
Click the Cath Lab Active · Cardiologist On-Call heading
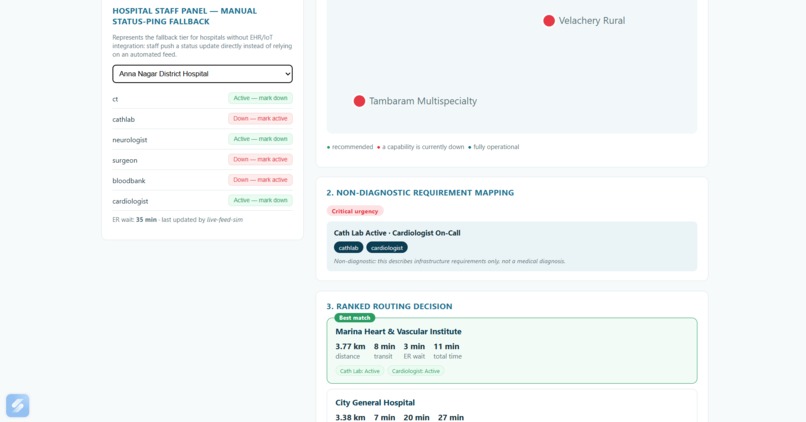(397, 233)
